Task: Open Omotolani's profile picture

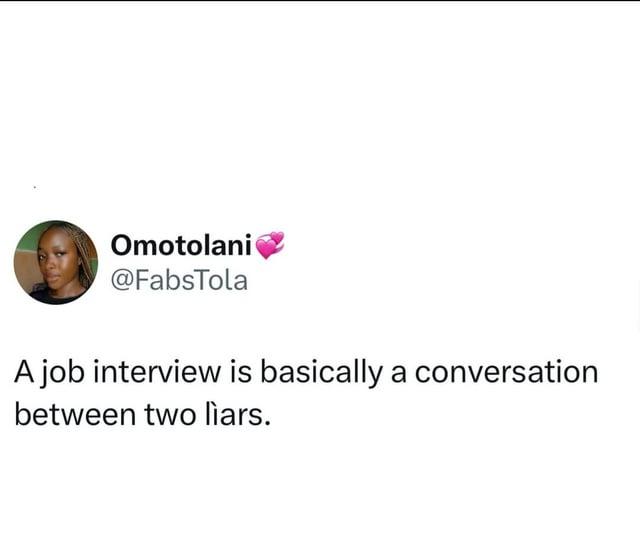Action: tap(55, 262)
